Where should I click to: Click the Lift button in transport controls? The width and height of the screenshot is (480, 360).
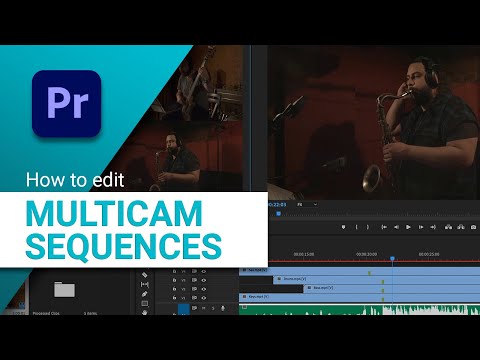point(449,227)
